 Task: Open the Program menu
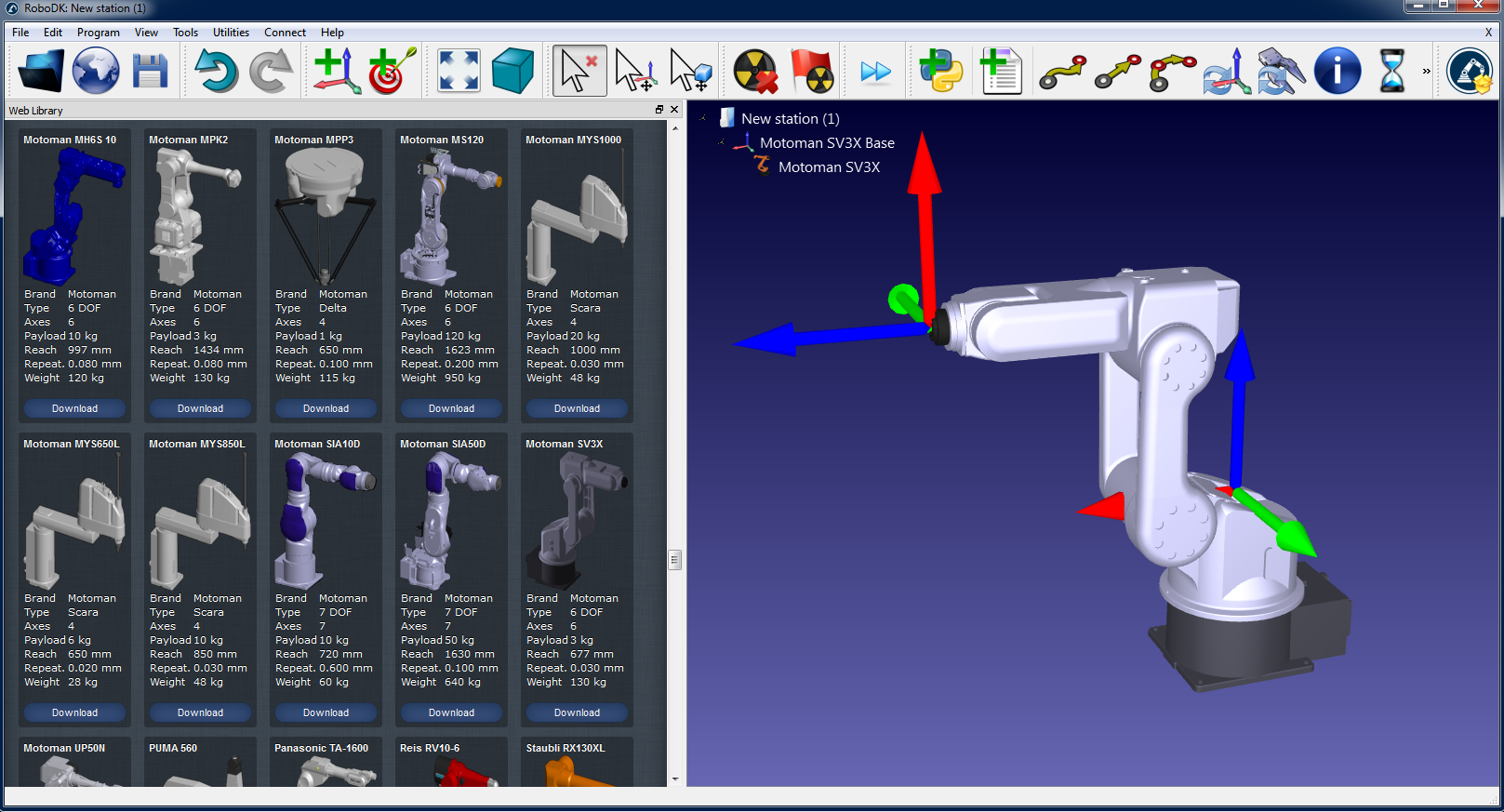(x=98, y=33)
